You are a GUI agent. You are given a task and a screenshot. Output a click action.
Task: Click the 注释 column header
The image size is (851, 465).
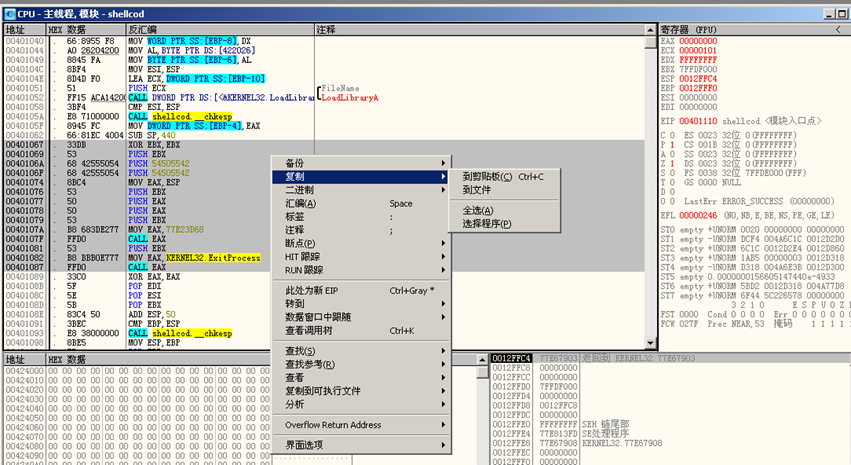(x=480, y=30)
